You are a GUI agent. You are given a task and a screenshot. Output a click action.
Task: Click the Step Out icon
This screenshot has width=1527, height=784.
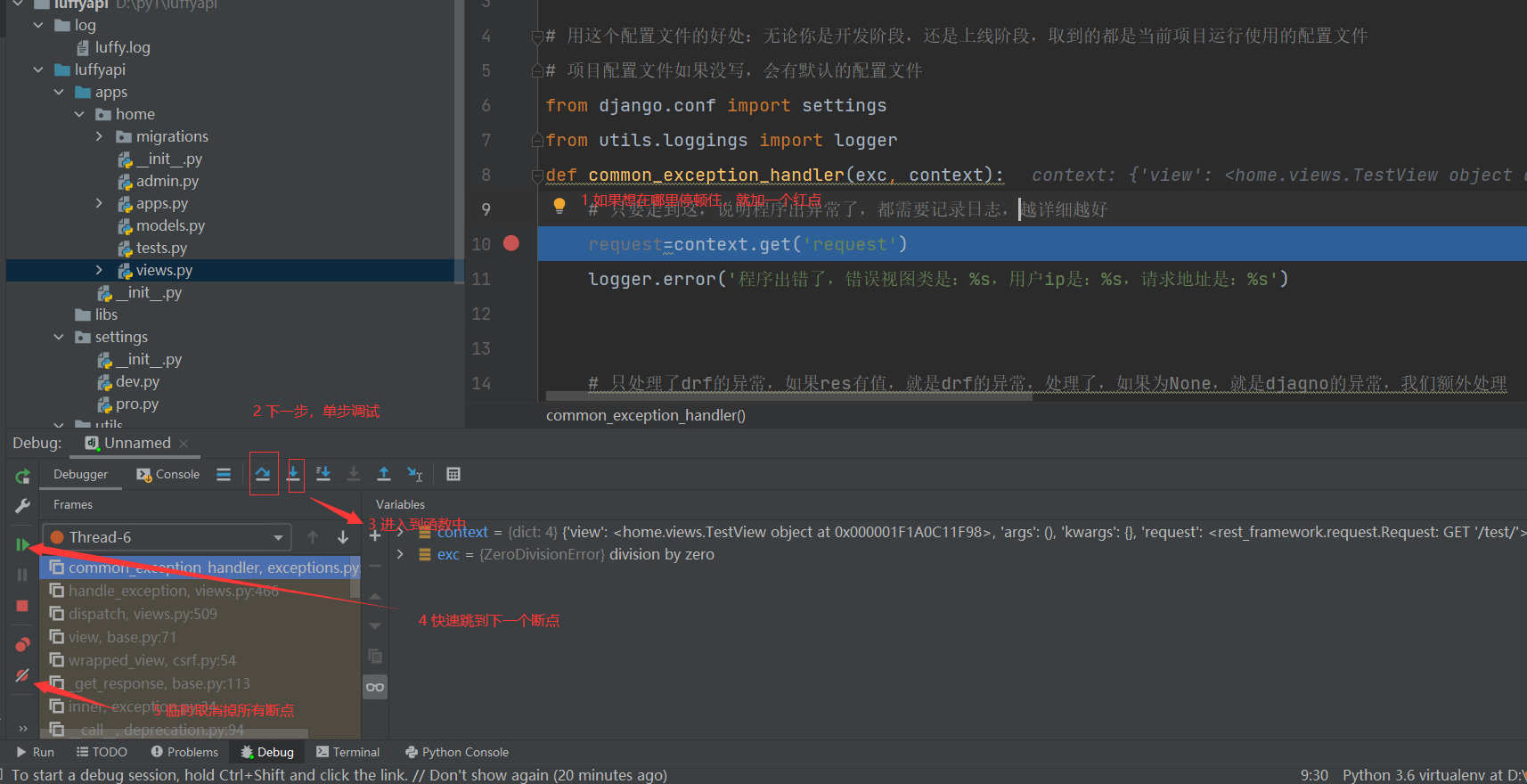384,474
